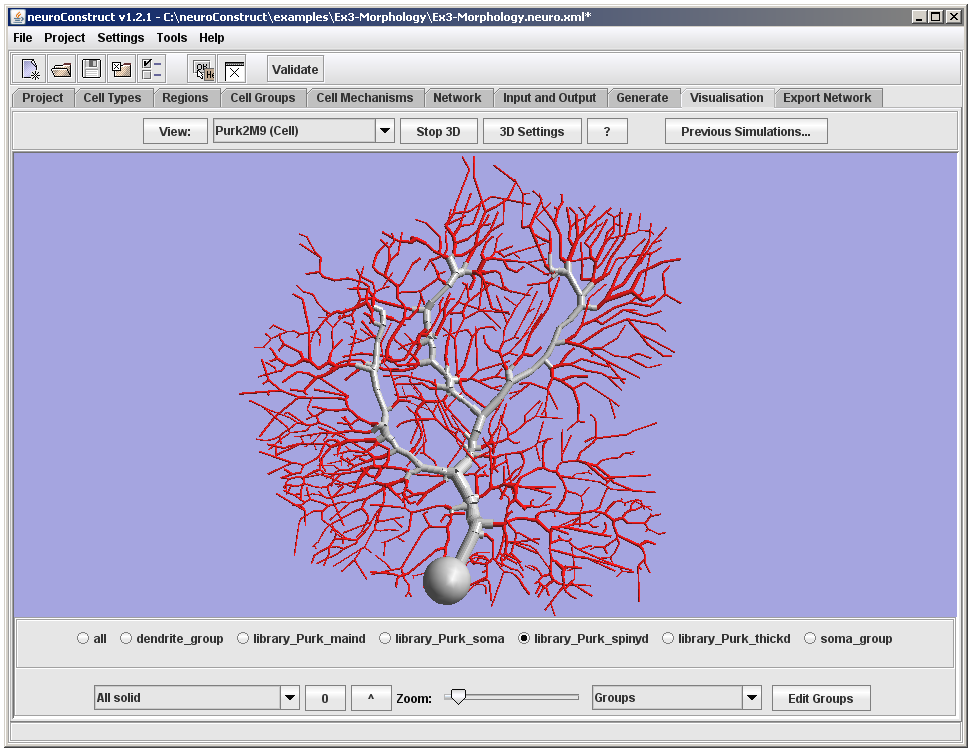Click the New Project icon
Screen dimensions: 971x753
(x=30, y=69)
